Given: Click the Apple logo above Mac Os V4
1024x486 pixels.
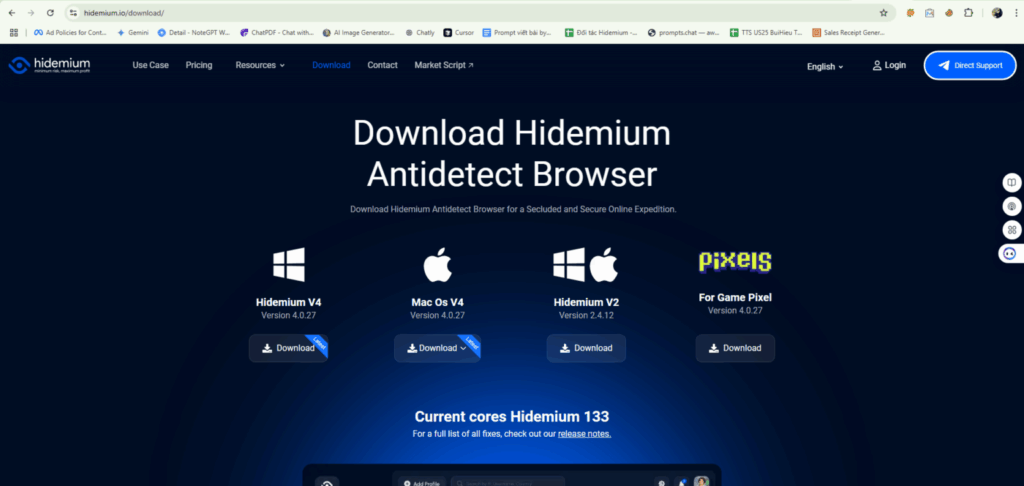Looking at the screenshot, I should (438, 265).
